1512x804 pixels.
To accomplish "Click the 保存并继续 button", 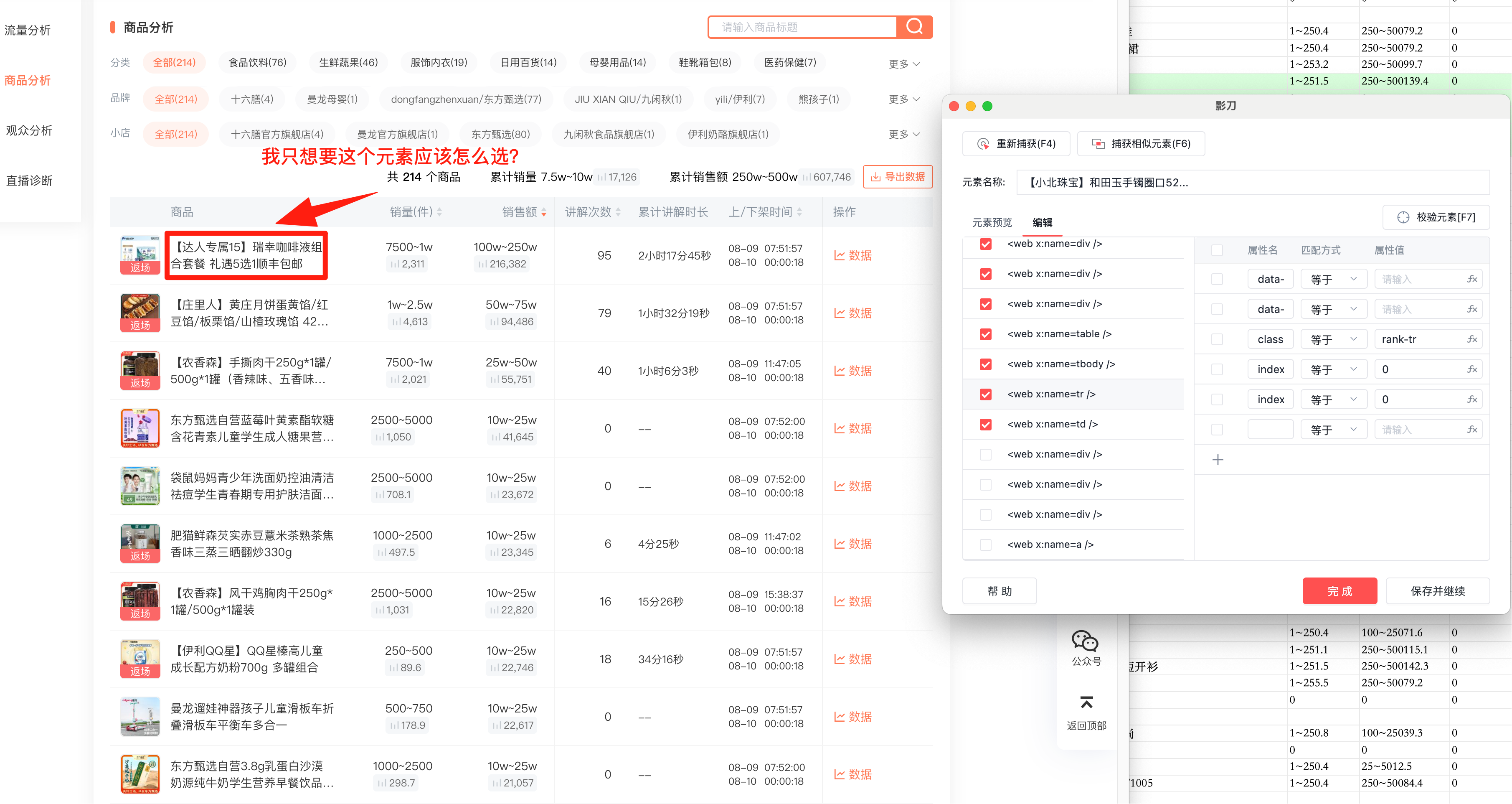I will click(x=1437, y=591).
